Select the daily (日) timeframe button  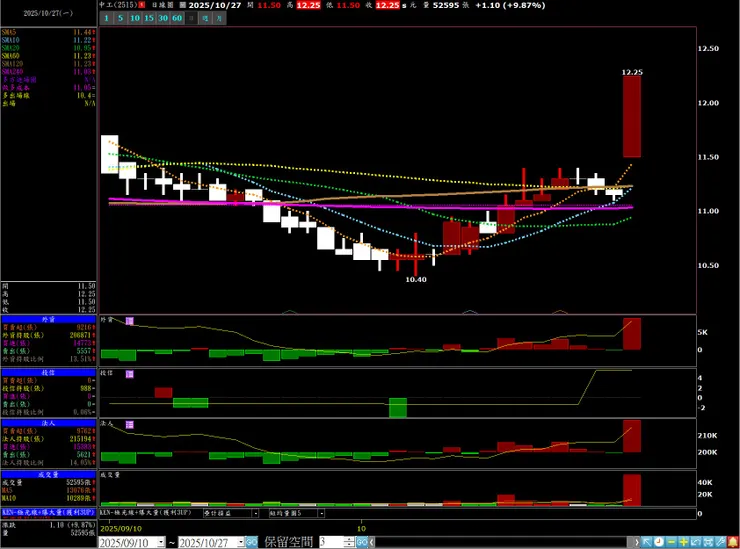[191, 18]
